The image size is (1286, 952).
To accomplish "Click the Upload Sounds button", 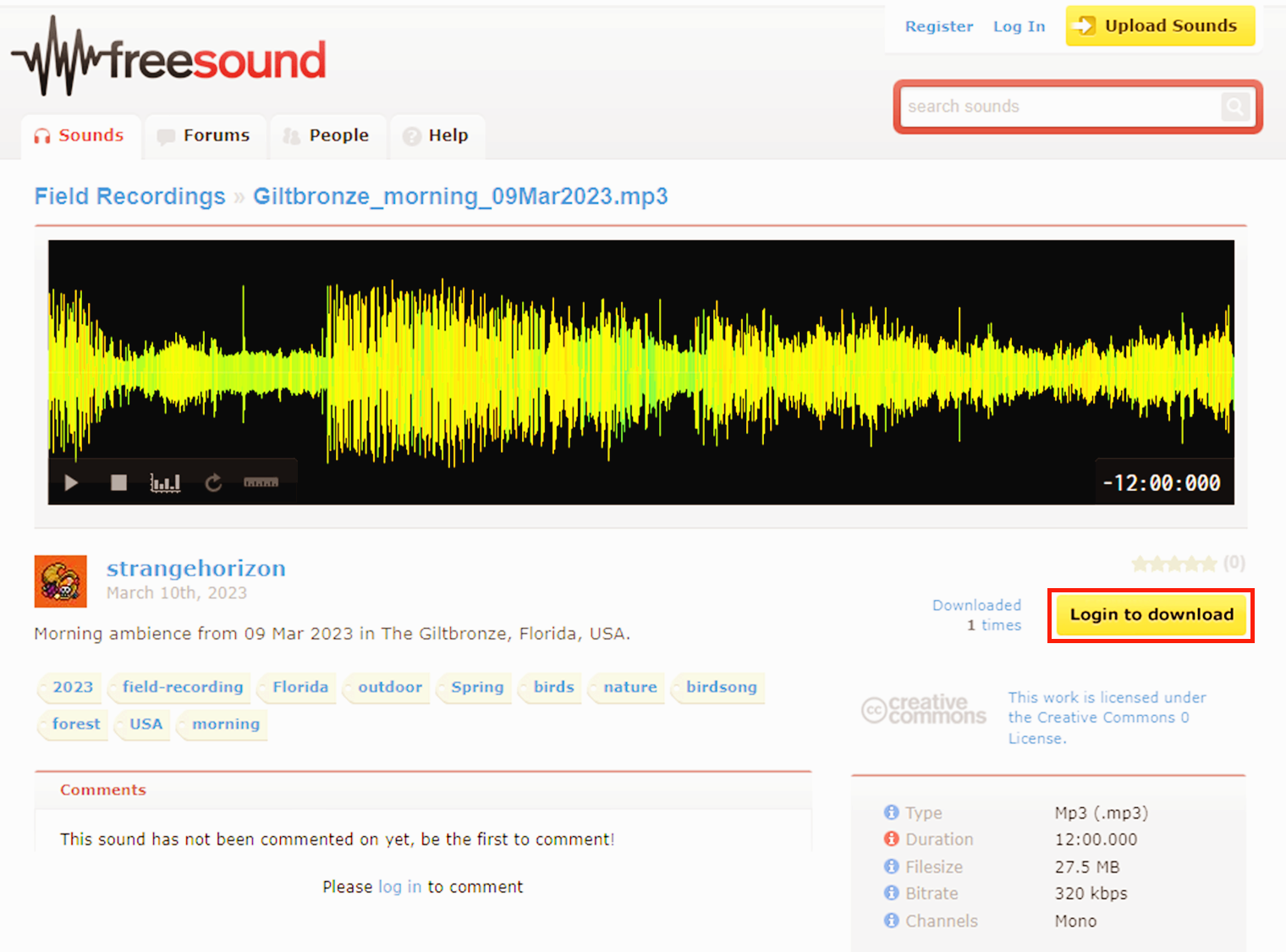I will point(1160,25).
